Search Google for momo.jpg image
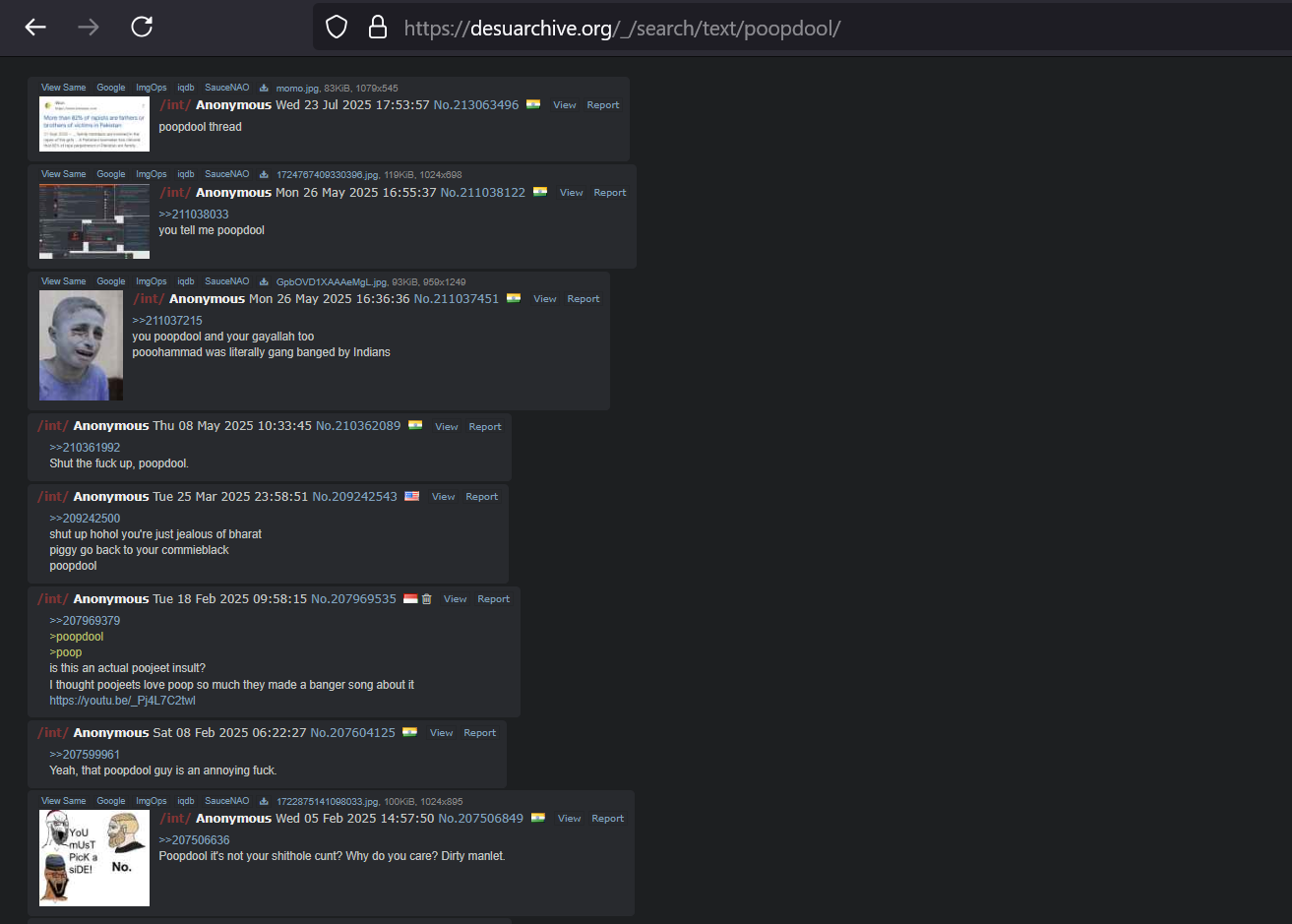Screen dimensions: 1292x924 point(111,88)
